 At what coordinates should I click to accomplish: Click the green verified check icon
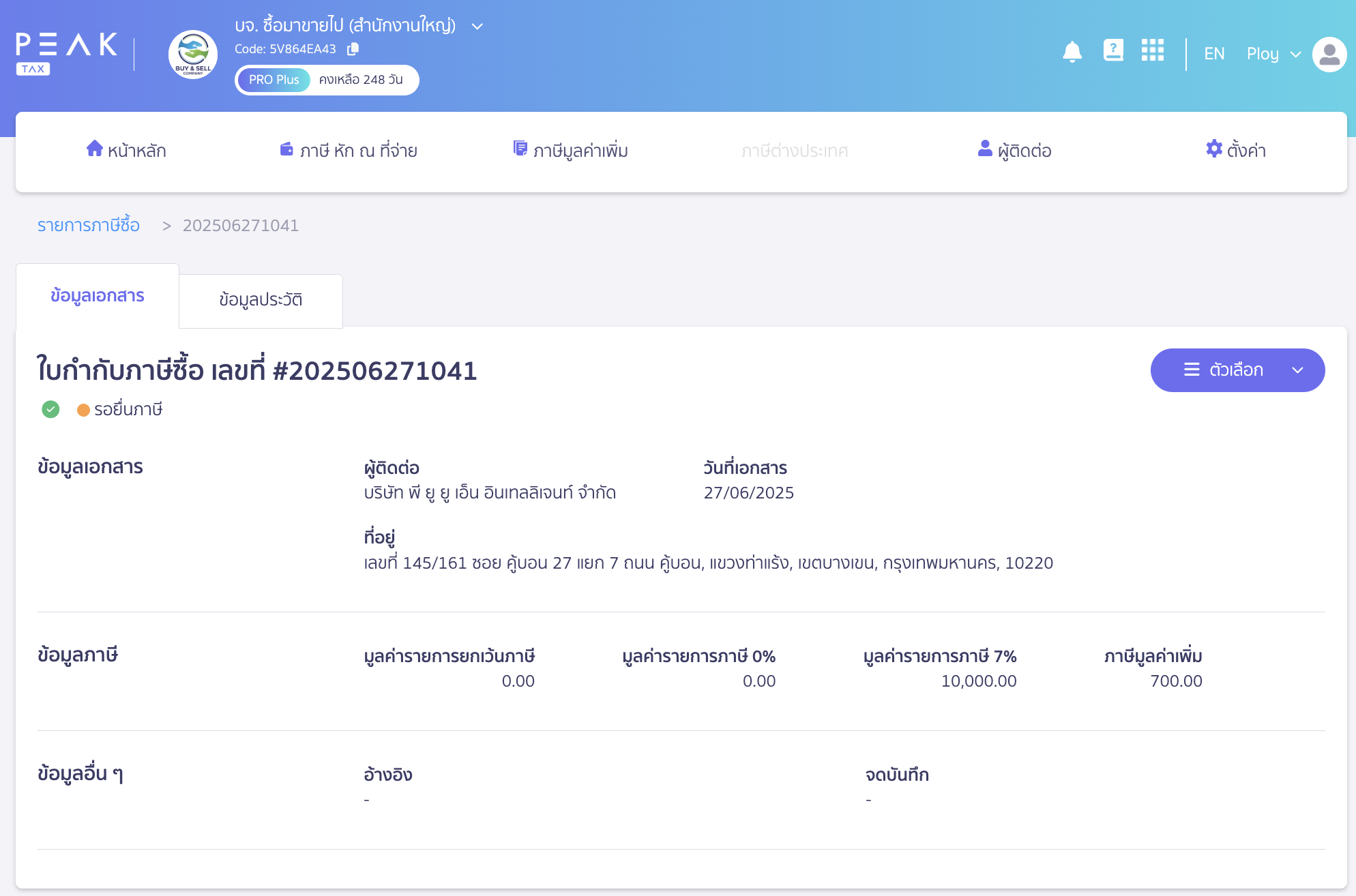[50, 409]
